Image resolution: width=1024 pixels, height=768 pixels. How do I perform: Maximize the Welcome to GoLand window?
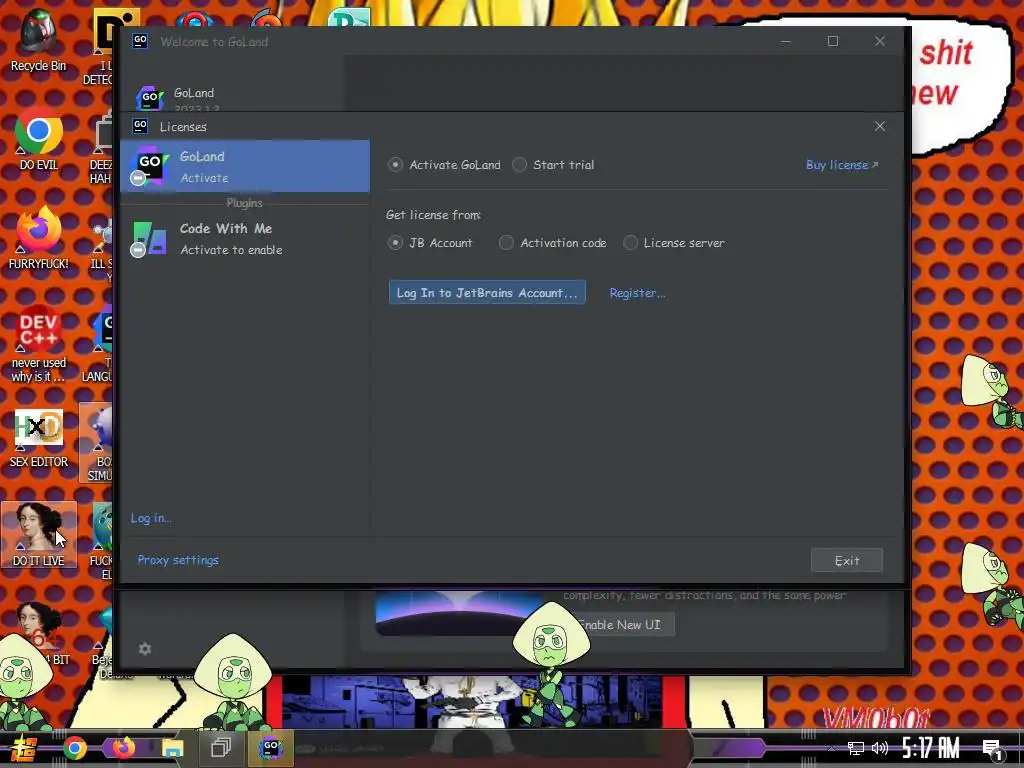[x=833, y=41]
